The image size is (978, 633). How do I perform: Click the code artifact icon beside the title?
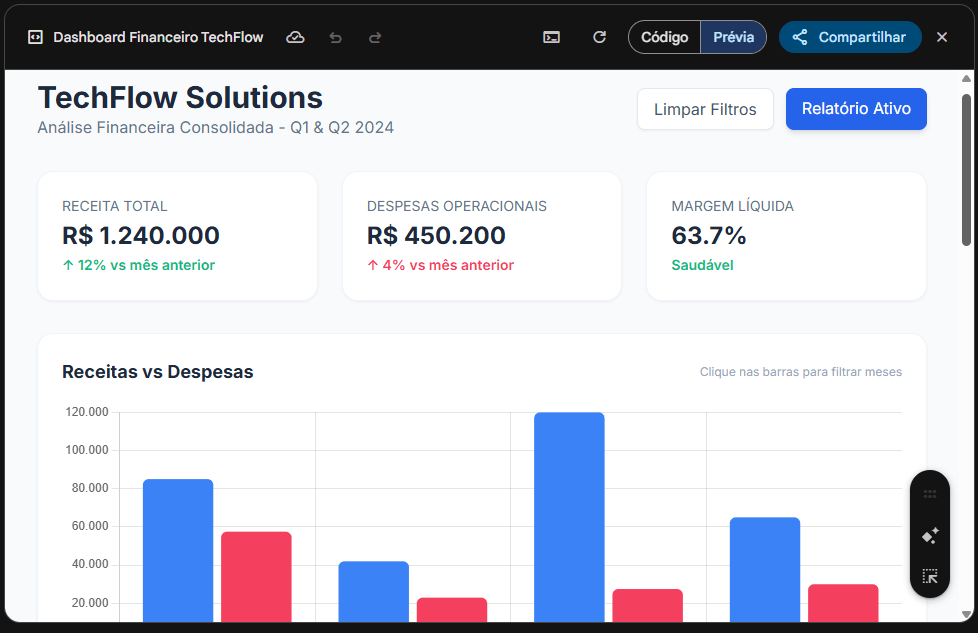tap(36, 37)
